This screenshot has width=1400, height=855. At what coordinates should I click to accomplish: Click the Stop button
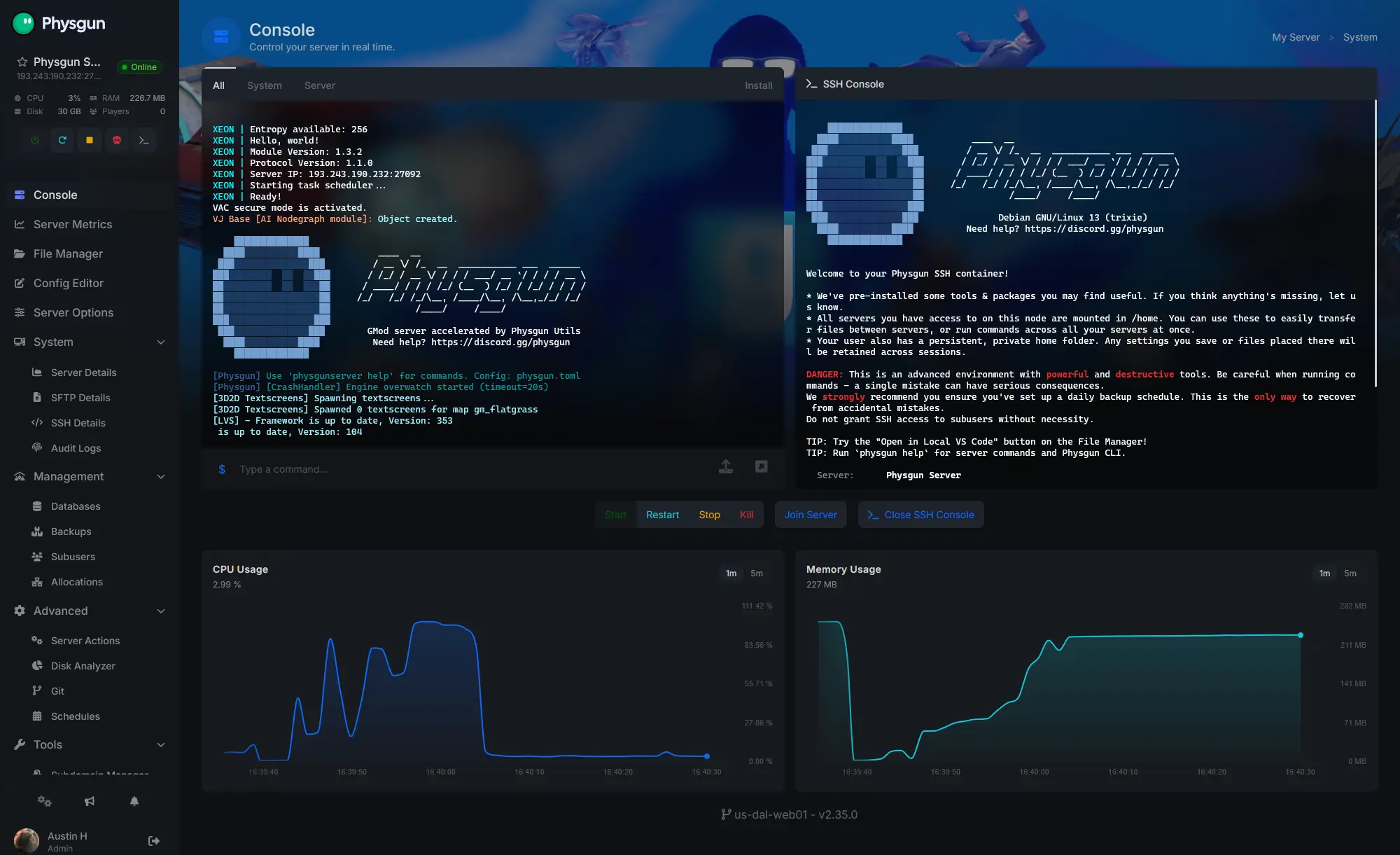[709, 515]
